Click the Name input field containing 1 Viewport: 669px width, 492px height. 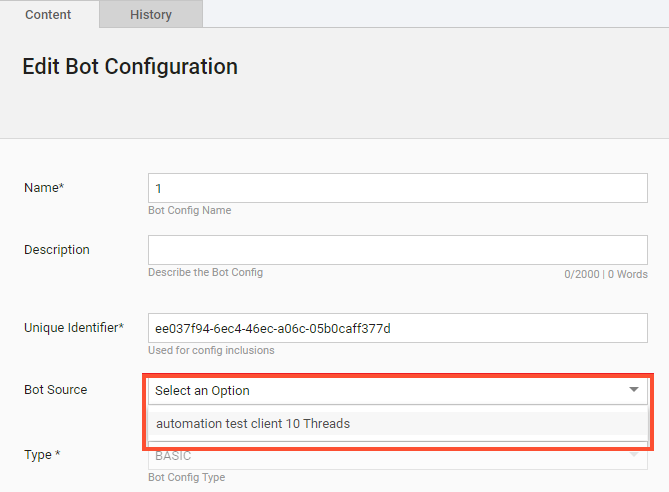tap(398, 188)
